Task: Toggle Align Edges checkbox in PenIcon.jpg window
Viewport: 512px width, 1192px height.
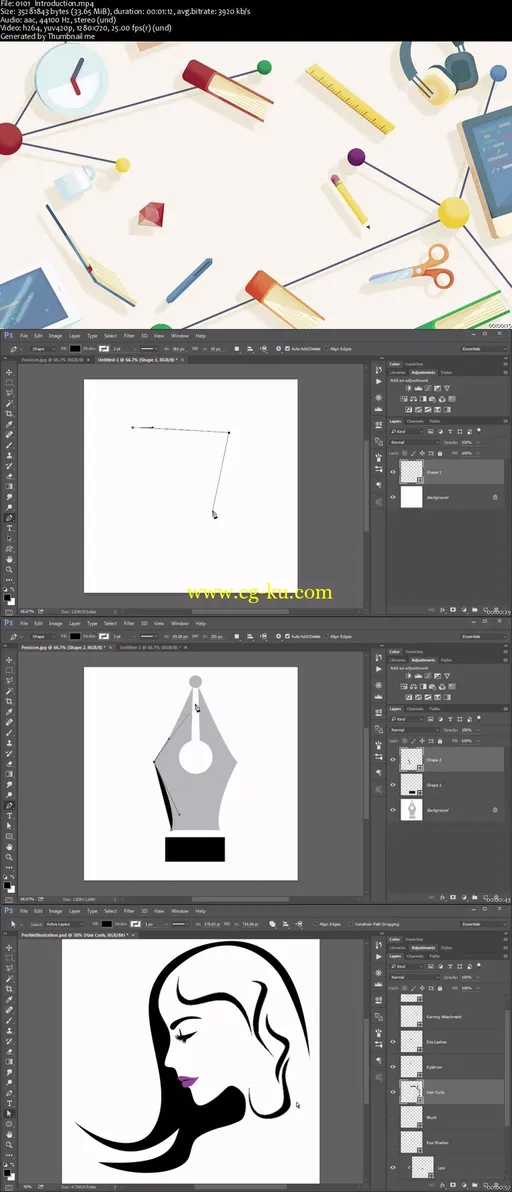Action: pos(327,637)
